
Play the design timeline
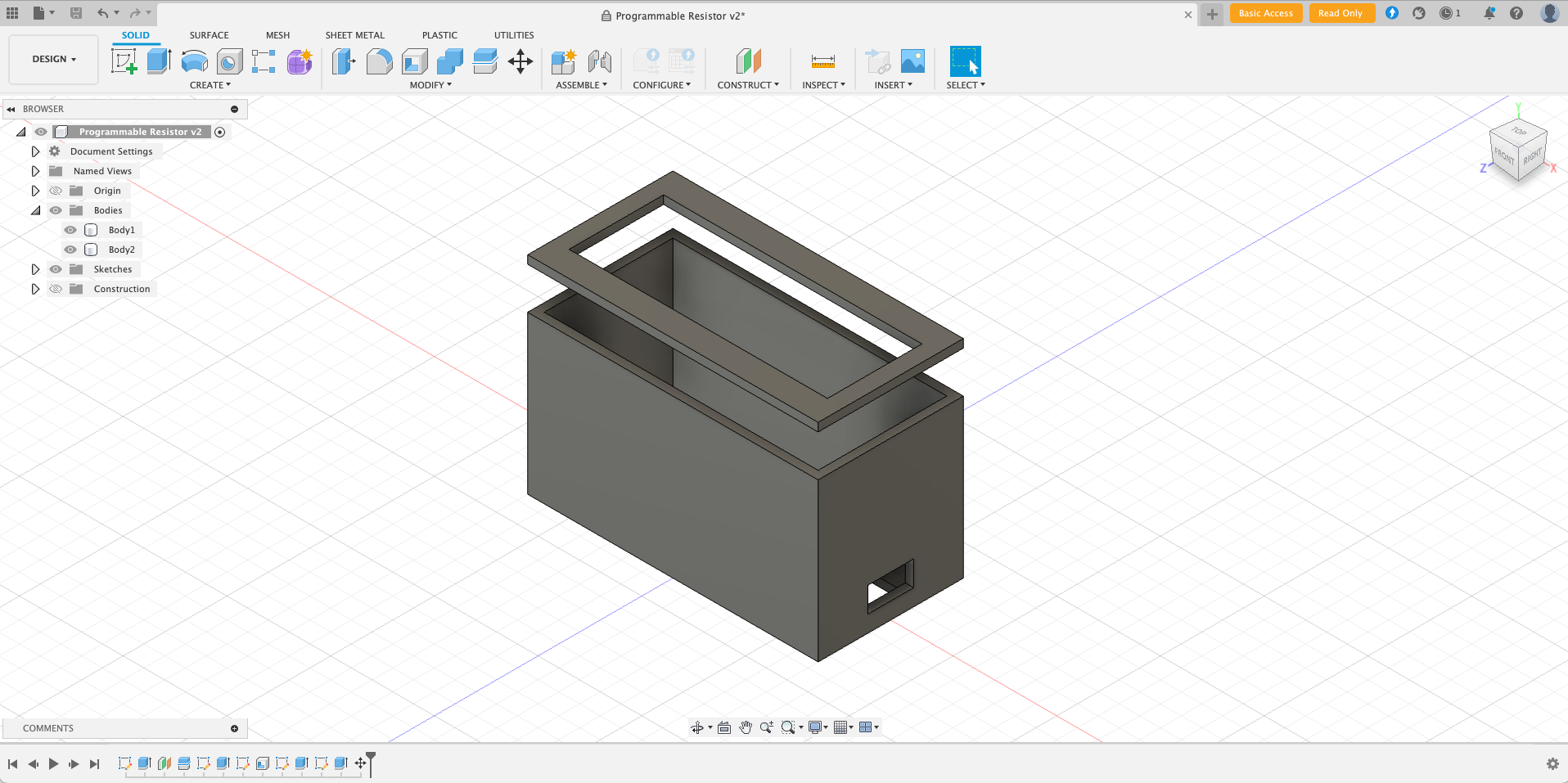(x=53, y=763)
